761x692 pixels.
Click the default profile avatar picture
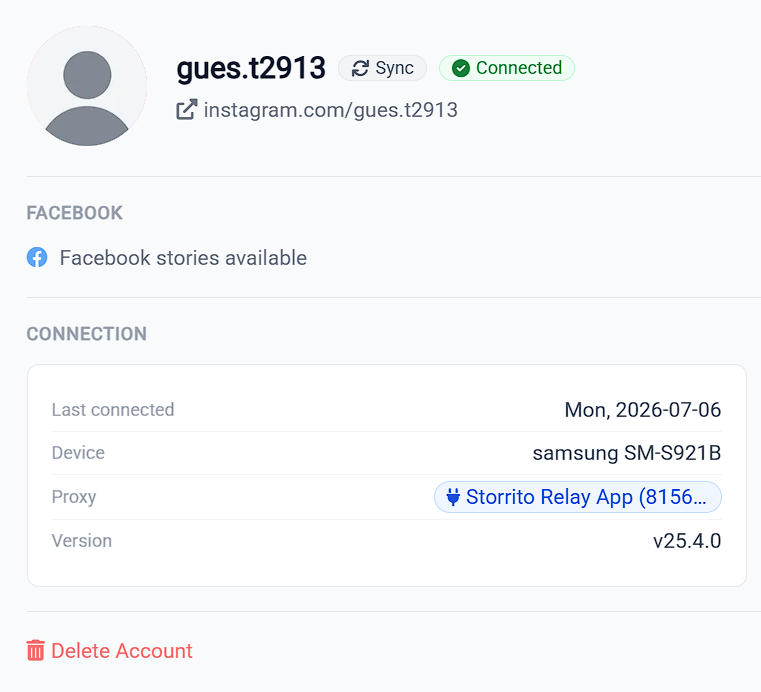coord(87,86)
